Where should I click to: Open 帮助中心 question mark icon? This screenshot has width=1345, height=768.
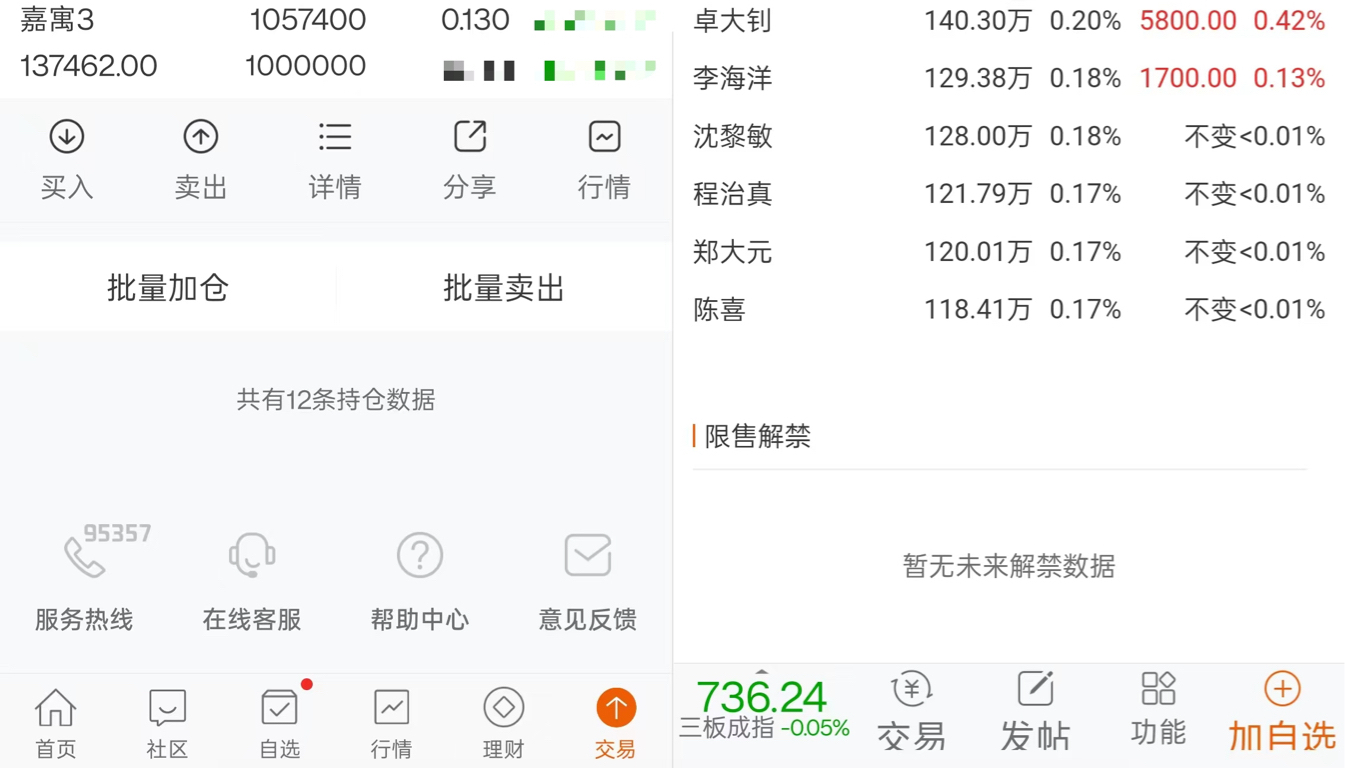pos(420,555)
